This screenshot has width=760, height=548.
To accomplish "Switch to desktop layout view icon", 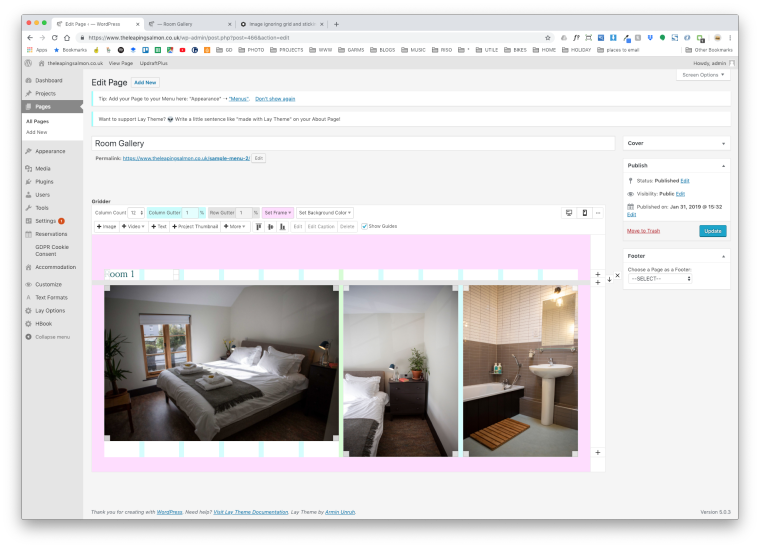I will pyautogui.click(x=569, y=213).
